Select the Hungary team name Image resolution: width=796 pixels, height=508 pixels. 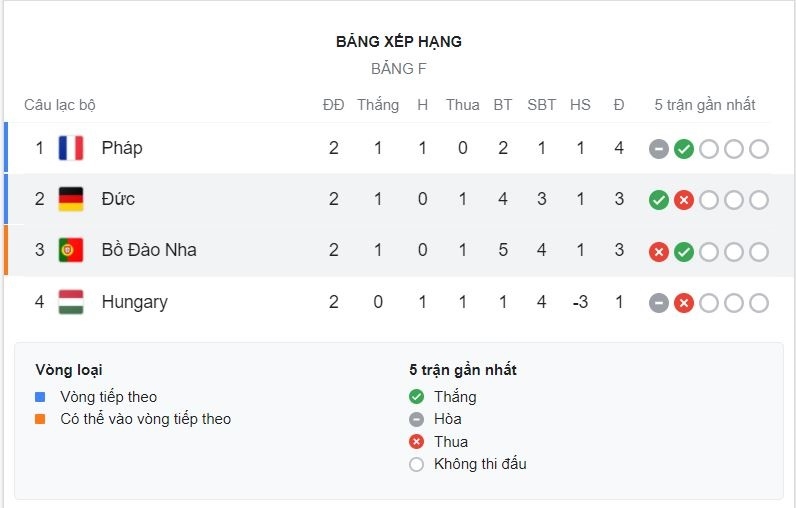coord(135,302)
